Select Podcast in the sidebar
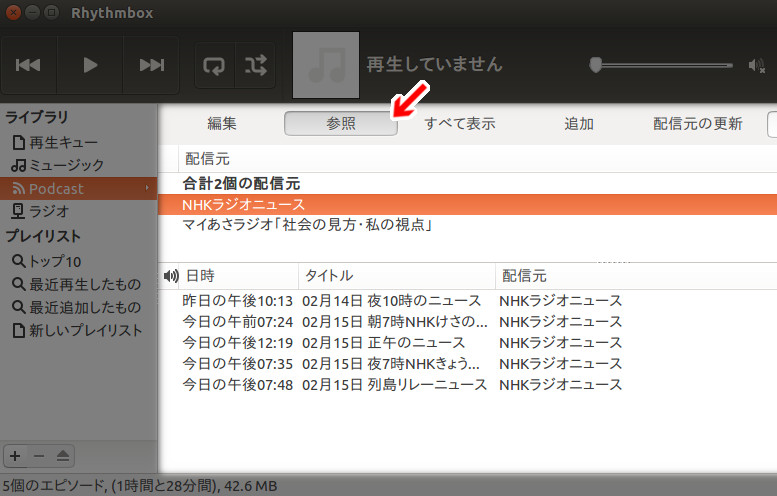Viewport: 777px width, 496px height. (78, 188)
